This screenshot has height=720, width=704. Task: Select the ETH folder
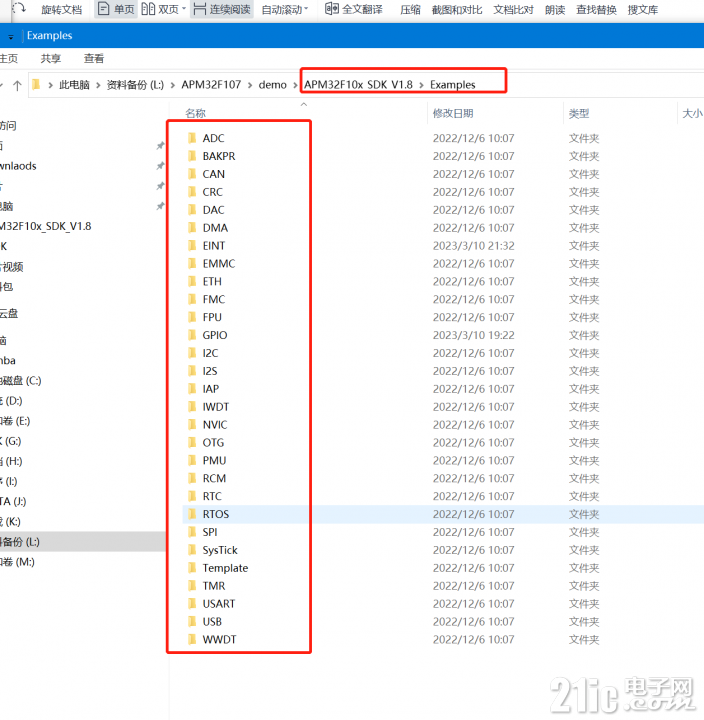(x=212, y=281)
